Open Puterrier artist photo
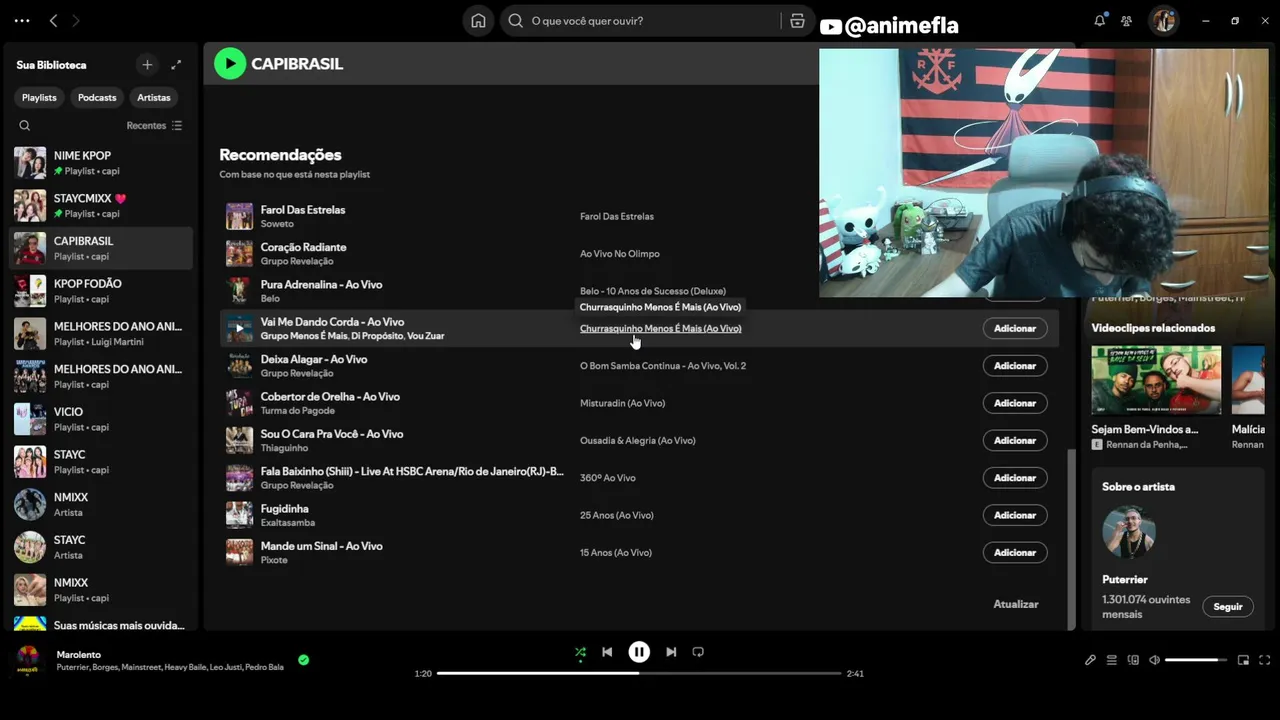The image size is (1280, 720). 1129,532
